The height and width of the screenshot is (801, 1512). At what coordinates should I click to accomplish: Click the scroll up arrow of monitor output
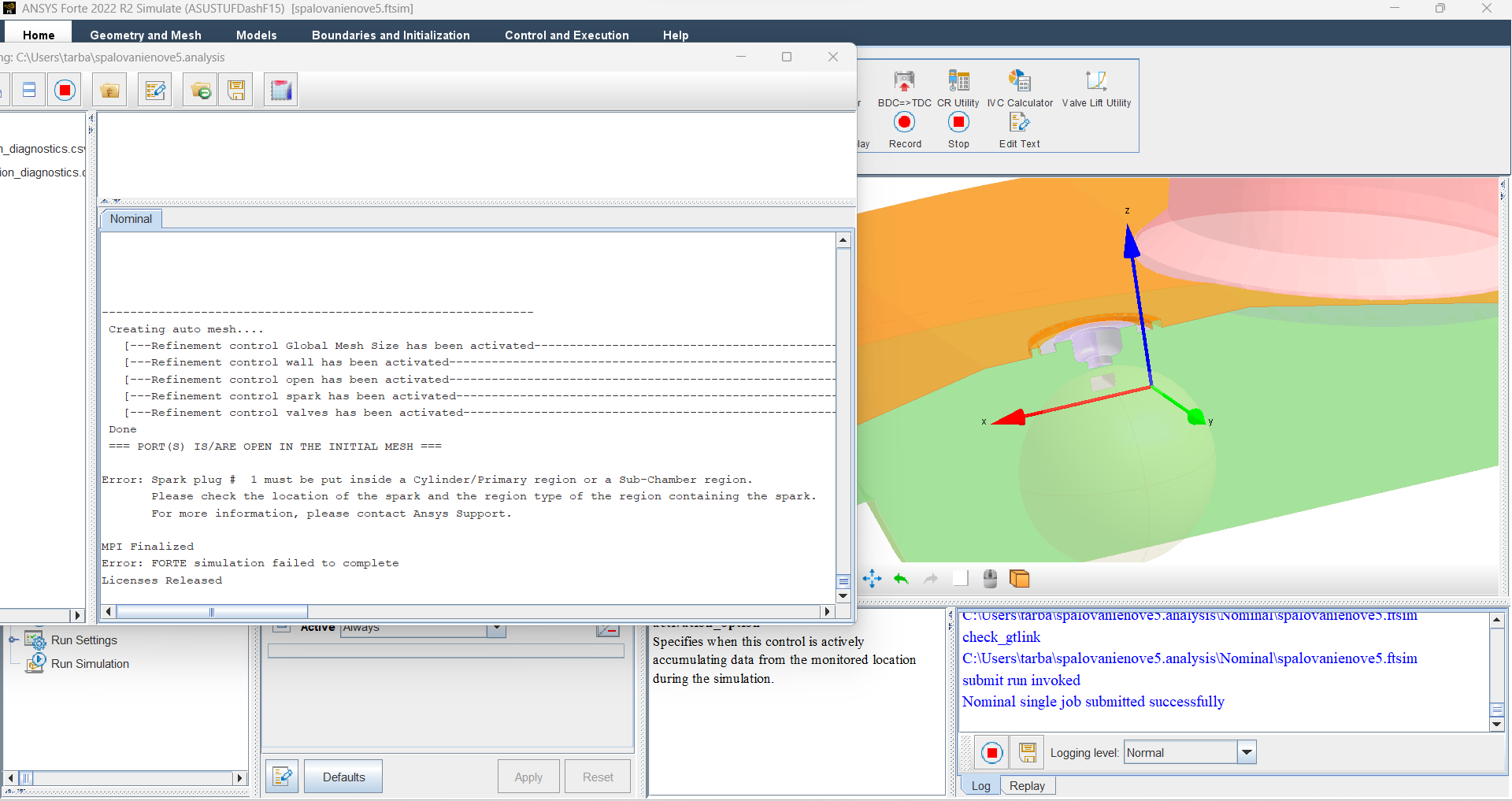point(843,240)
